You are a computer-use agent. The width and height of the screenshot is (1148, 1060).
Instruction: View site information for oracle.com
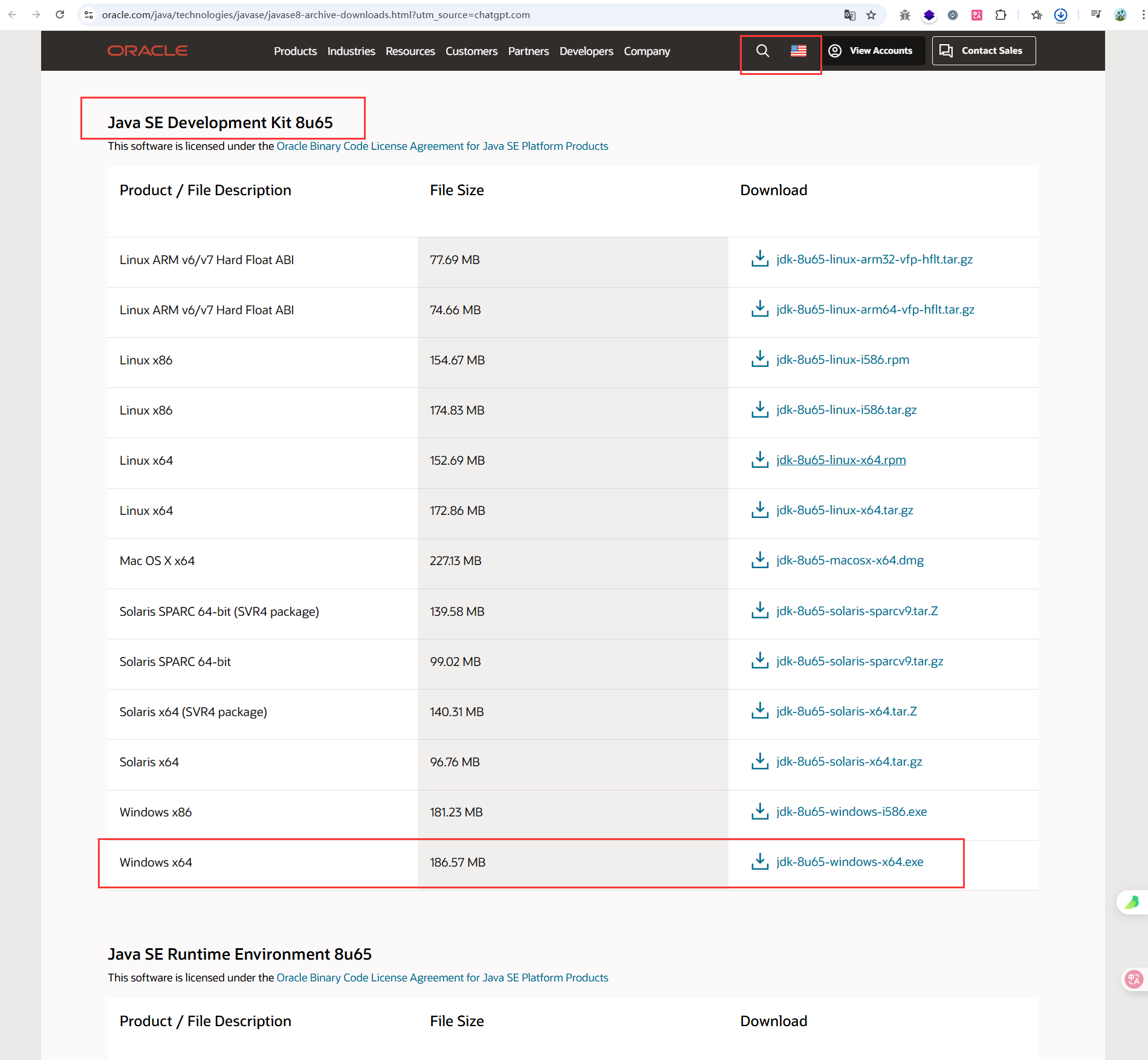89,15
